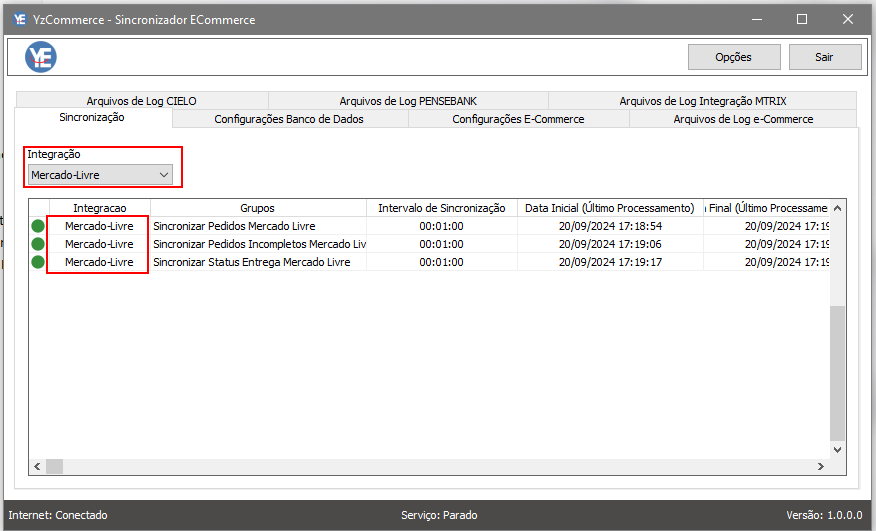Select 'Sincronizar Pedidos Mercado Livre' cell
This screenshot has width=876, height=531.
coord(258,226)
